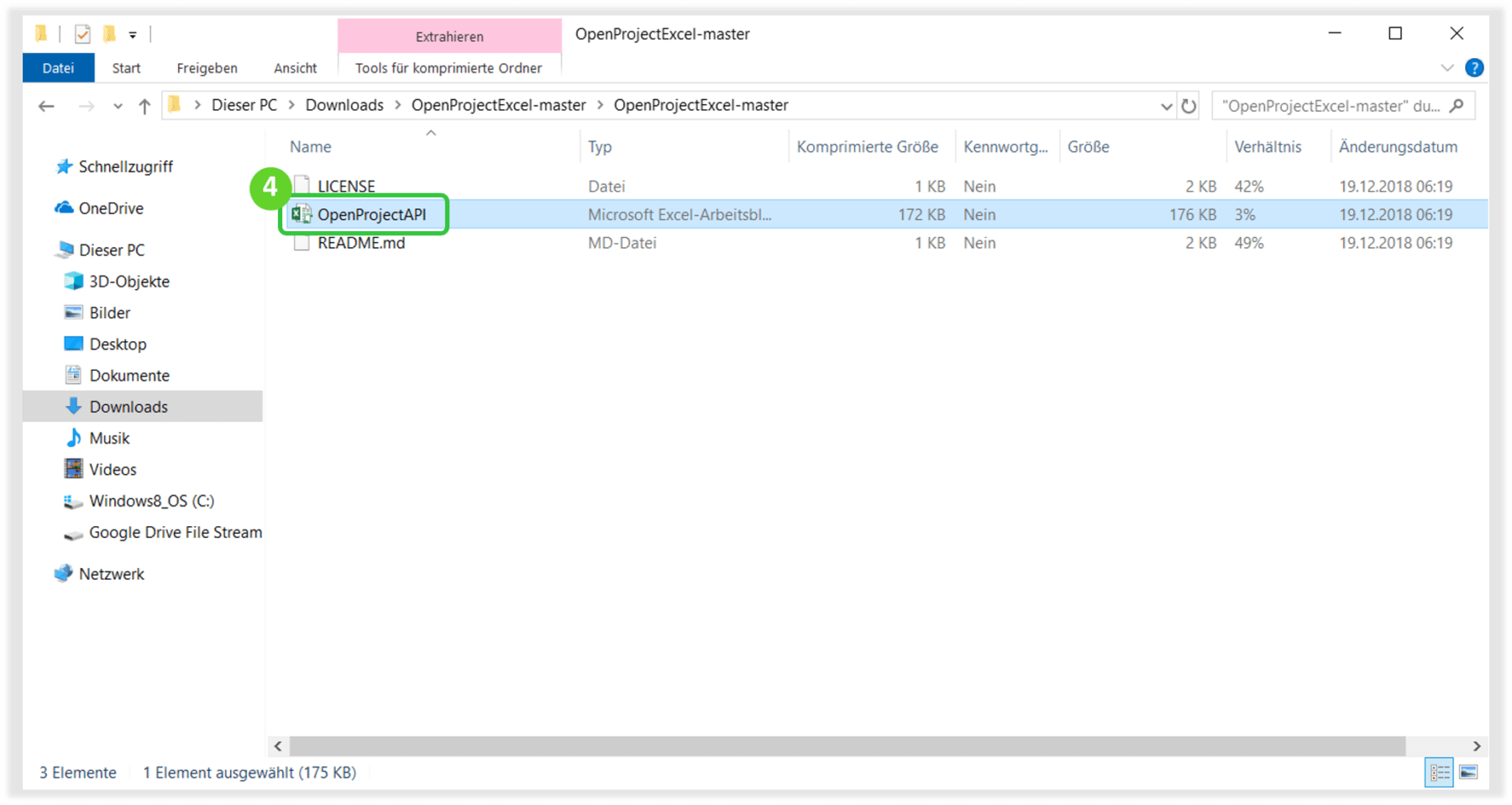Open the Datei menu tab
Viewport: 1512px width, 805px height.
click(x=58, y=68)
